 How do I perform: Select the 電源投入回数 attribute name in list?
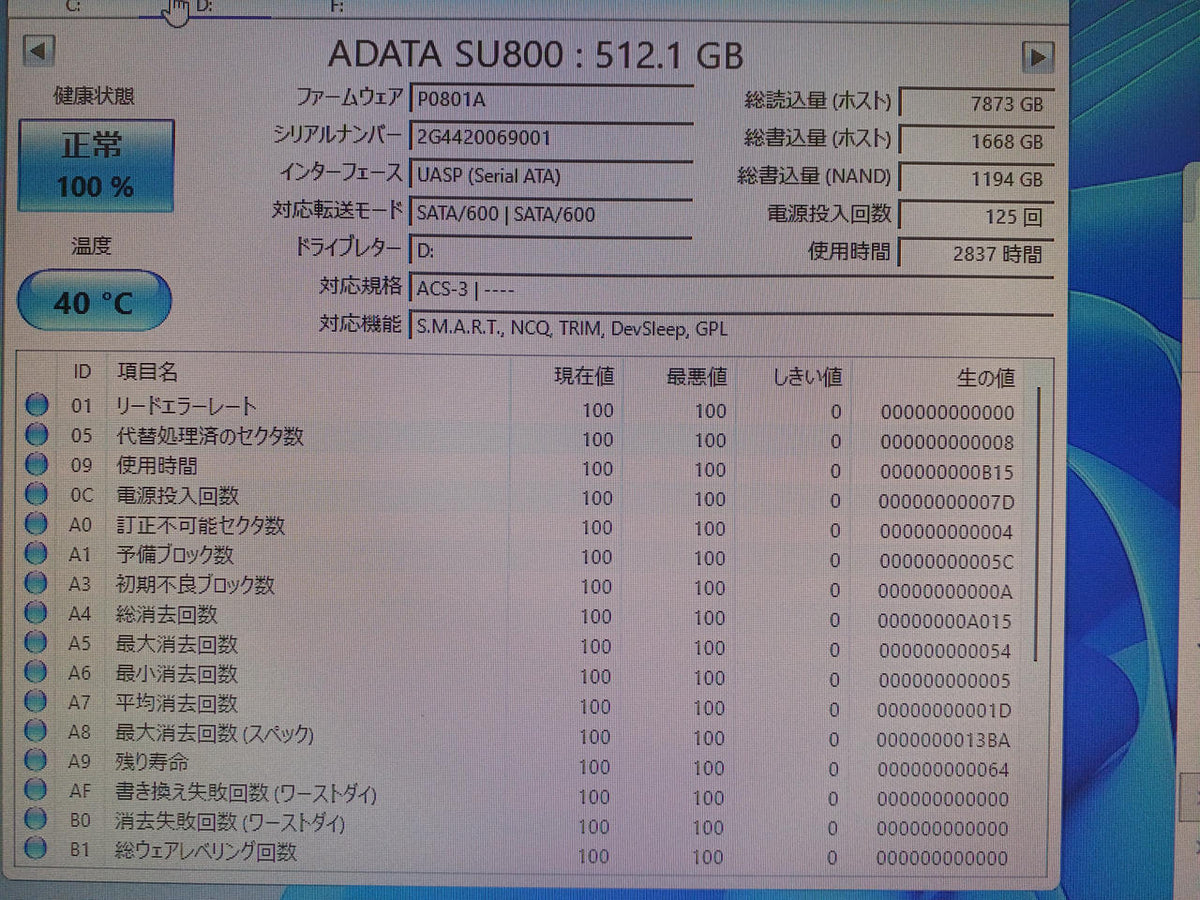pos(178,495)
